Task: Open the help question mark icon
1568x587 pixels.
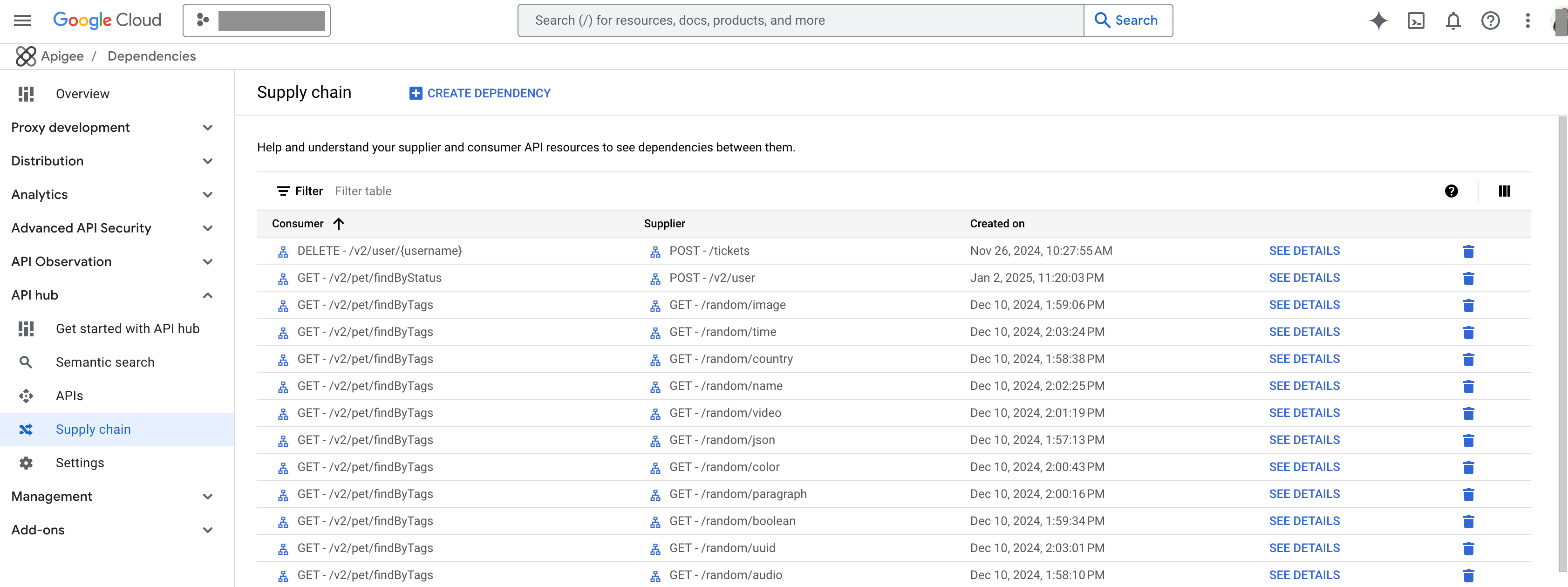Action: (1491, 20)
